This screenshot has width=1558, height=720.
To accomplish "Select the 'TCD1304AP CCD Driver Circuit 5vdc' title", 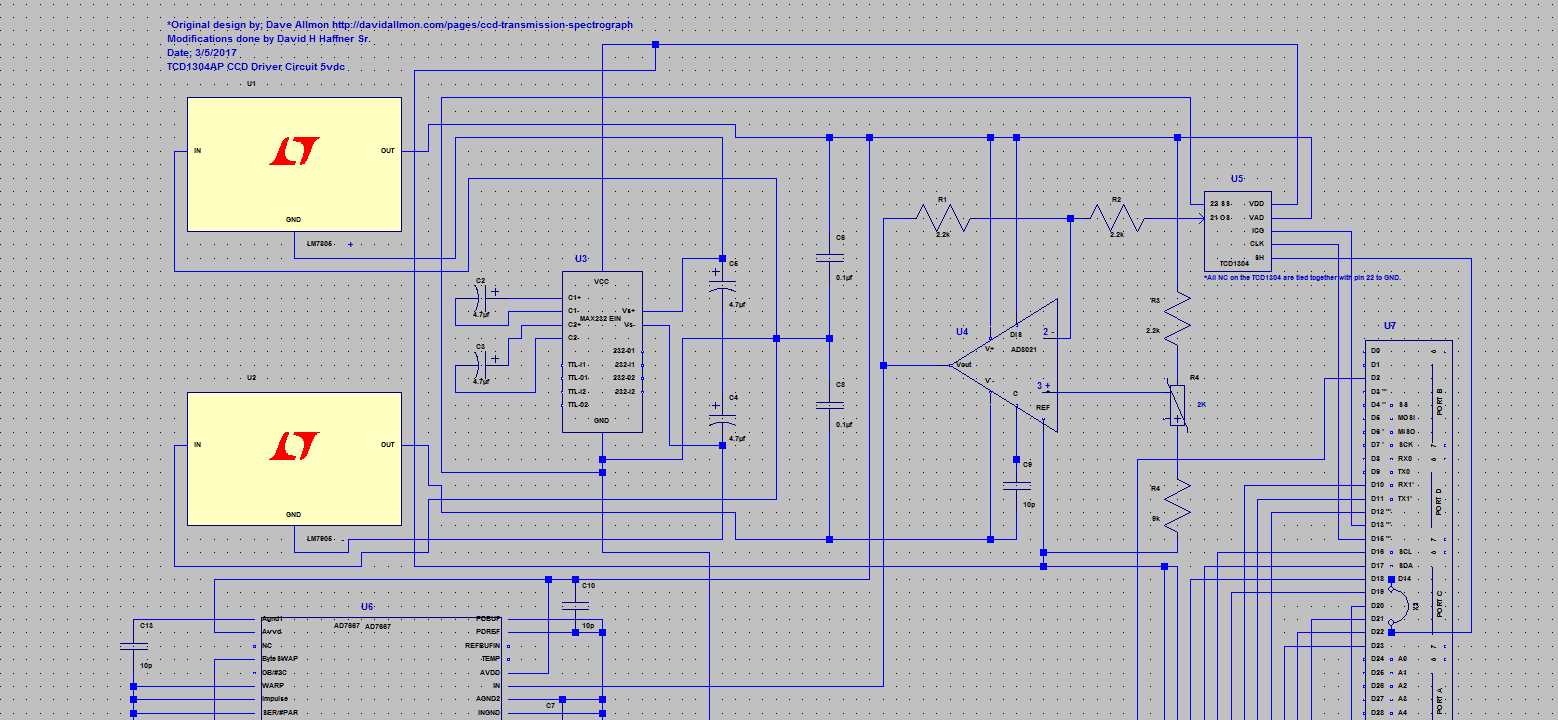I will (x=257, y=66).
